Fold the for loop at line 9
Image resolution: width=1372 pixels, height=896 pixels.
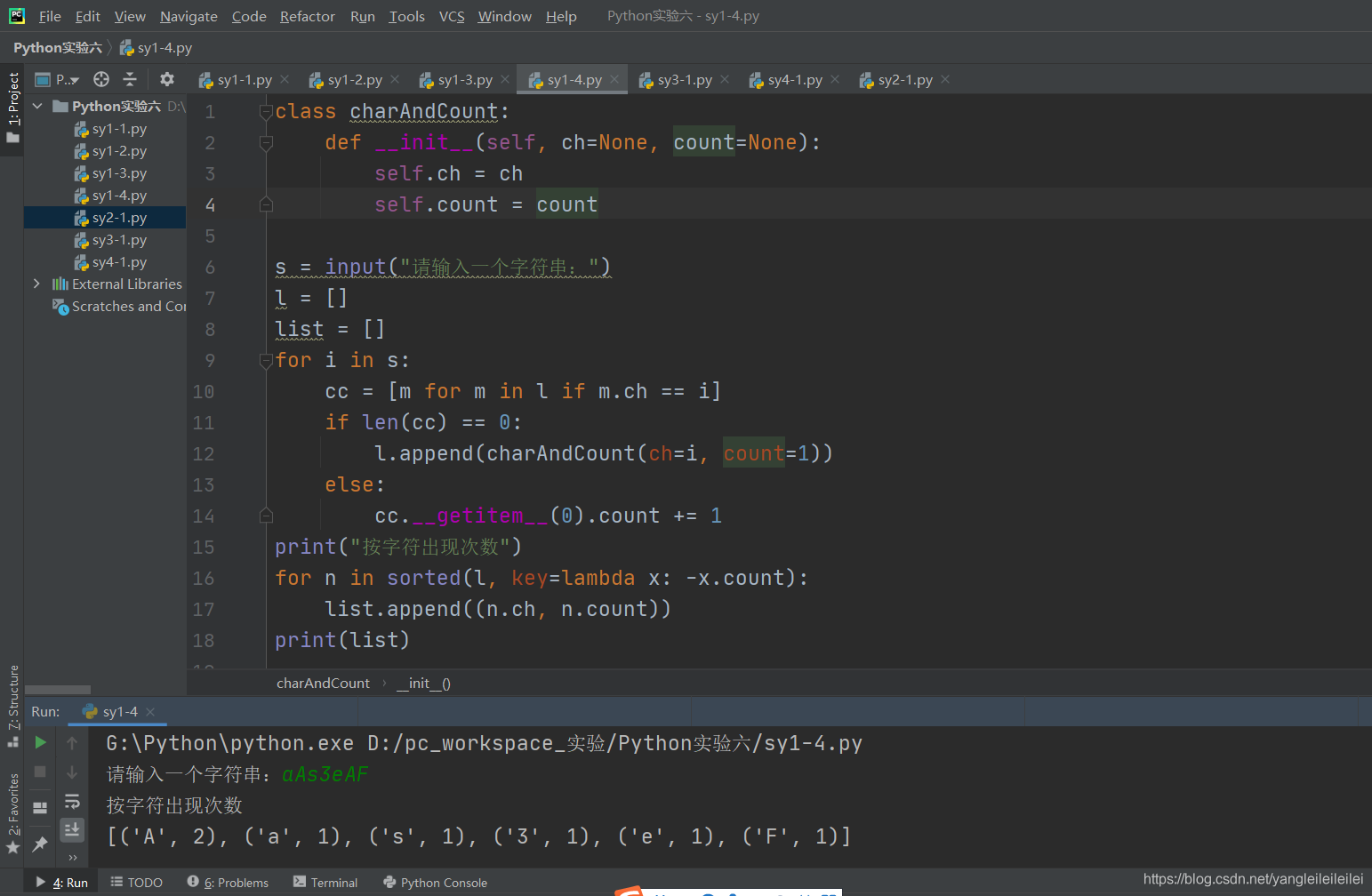pyautogui.click(x=265, y=361)
